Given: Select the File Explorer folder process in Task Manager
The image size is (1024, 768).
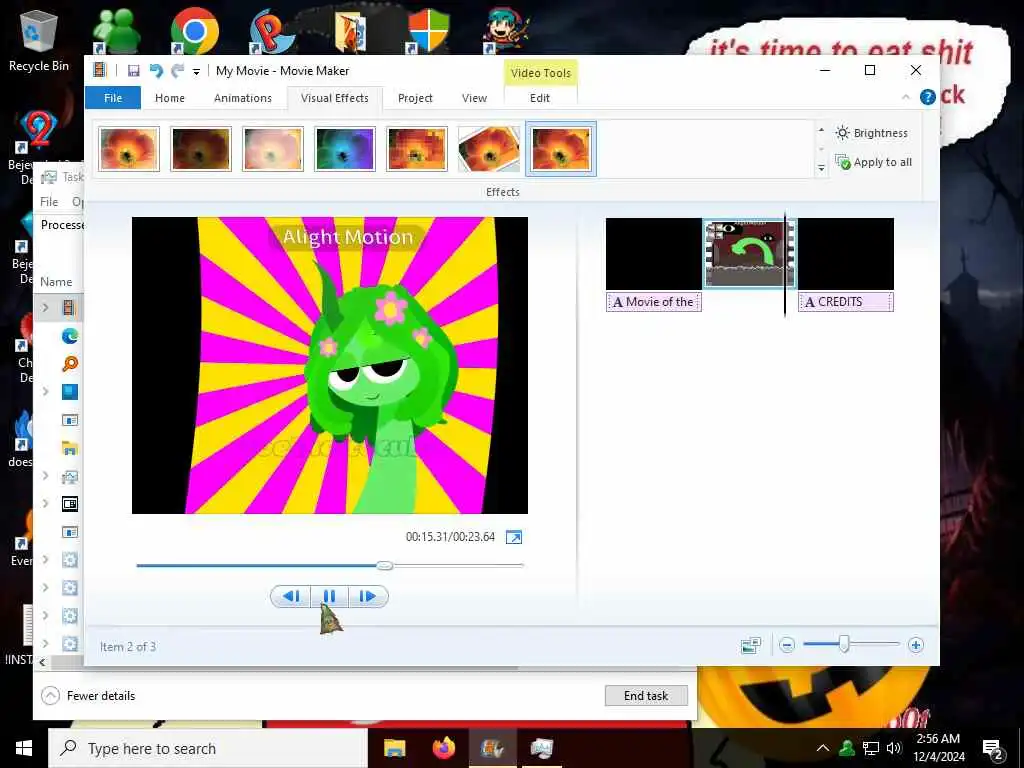Looking at the screenshot, I should 70,448.
